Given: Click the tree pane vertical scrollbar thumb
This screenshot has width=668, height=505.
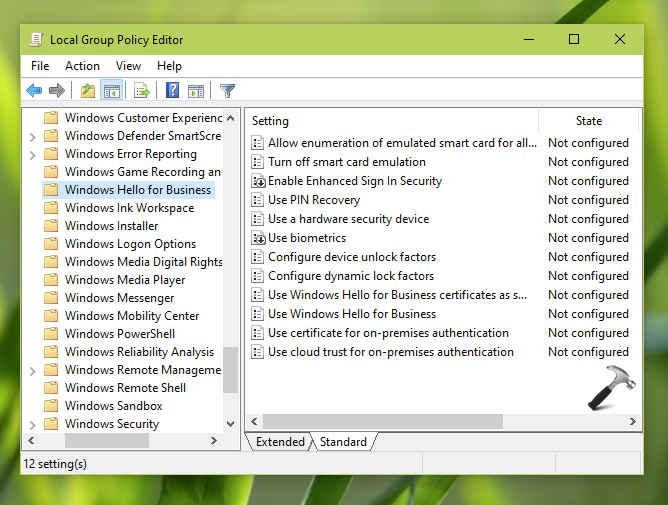Looking at the screenshot, I should point(231,370).
